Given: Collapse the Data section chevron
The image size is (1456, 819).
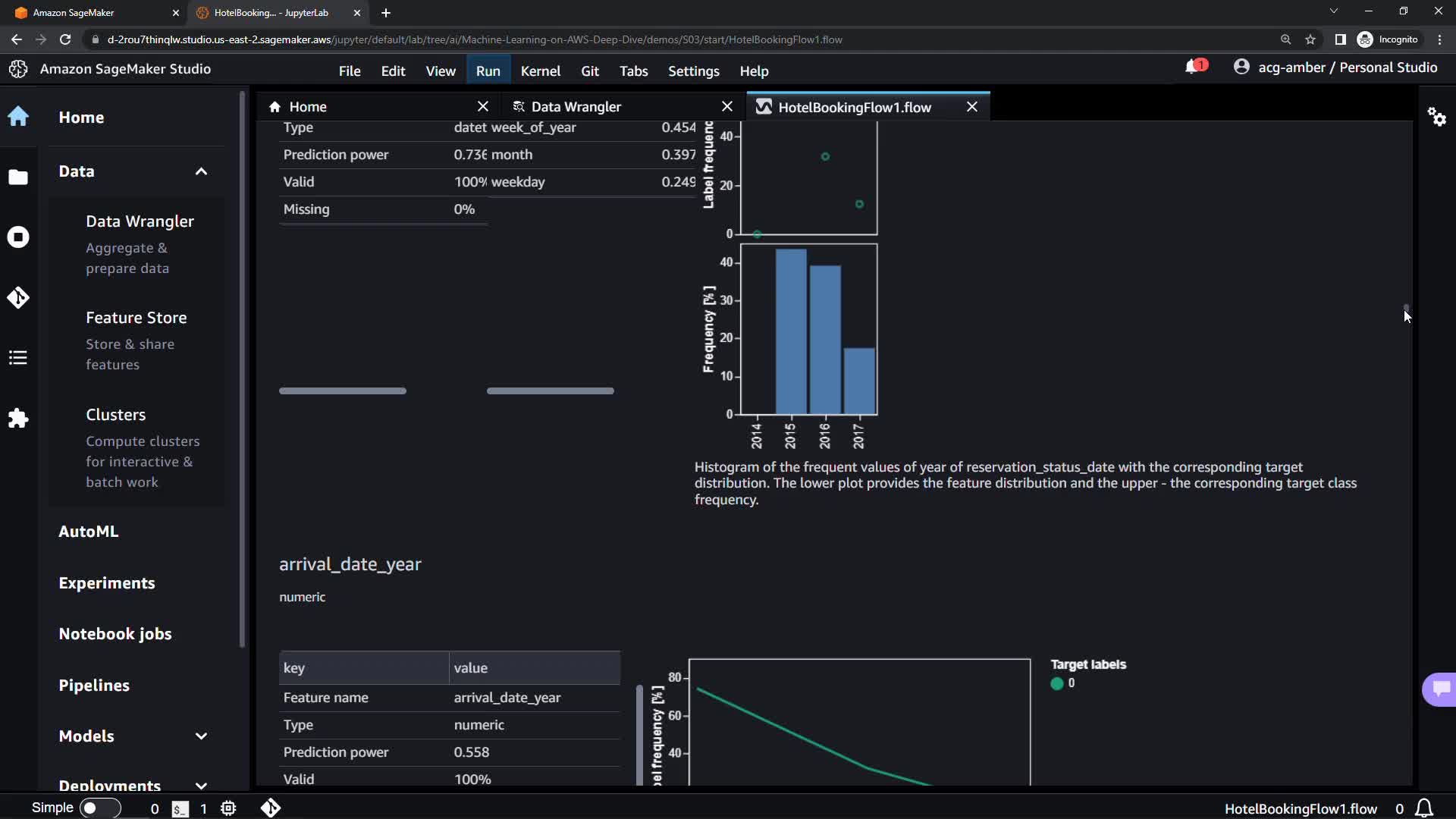Looking at the screenshot, I should [201, 171].
